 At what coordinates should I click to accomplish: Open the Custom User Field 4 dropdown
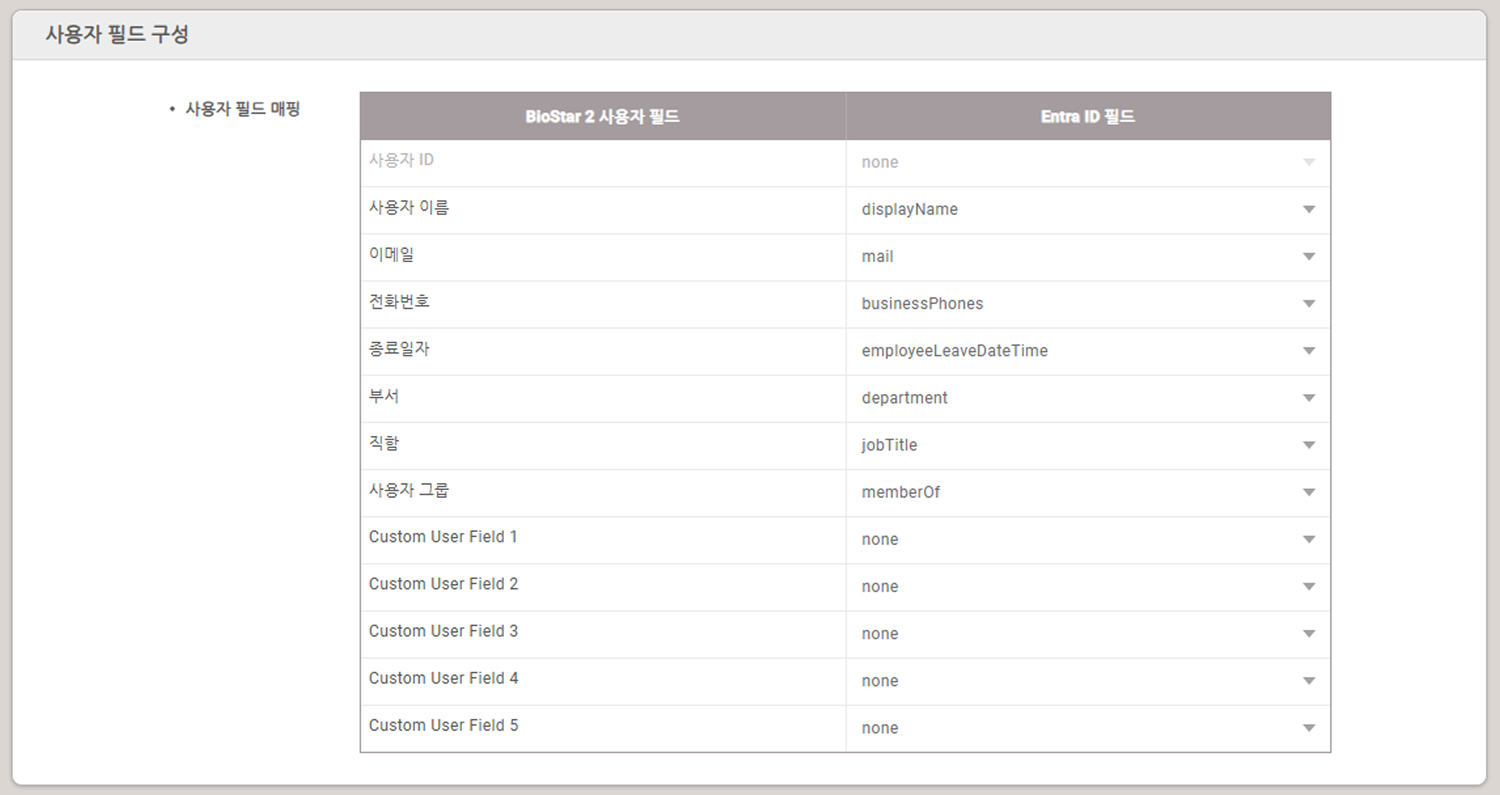[1088, 680]
